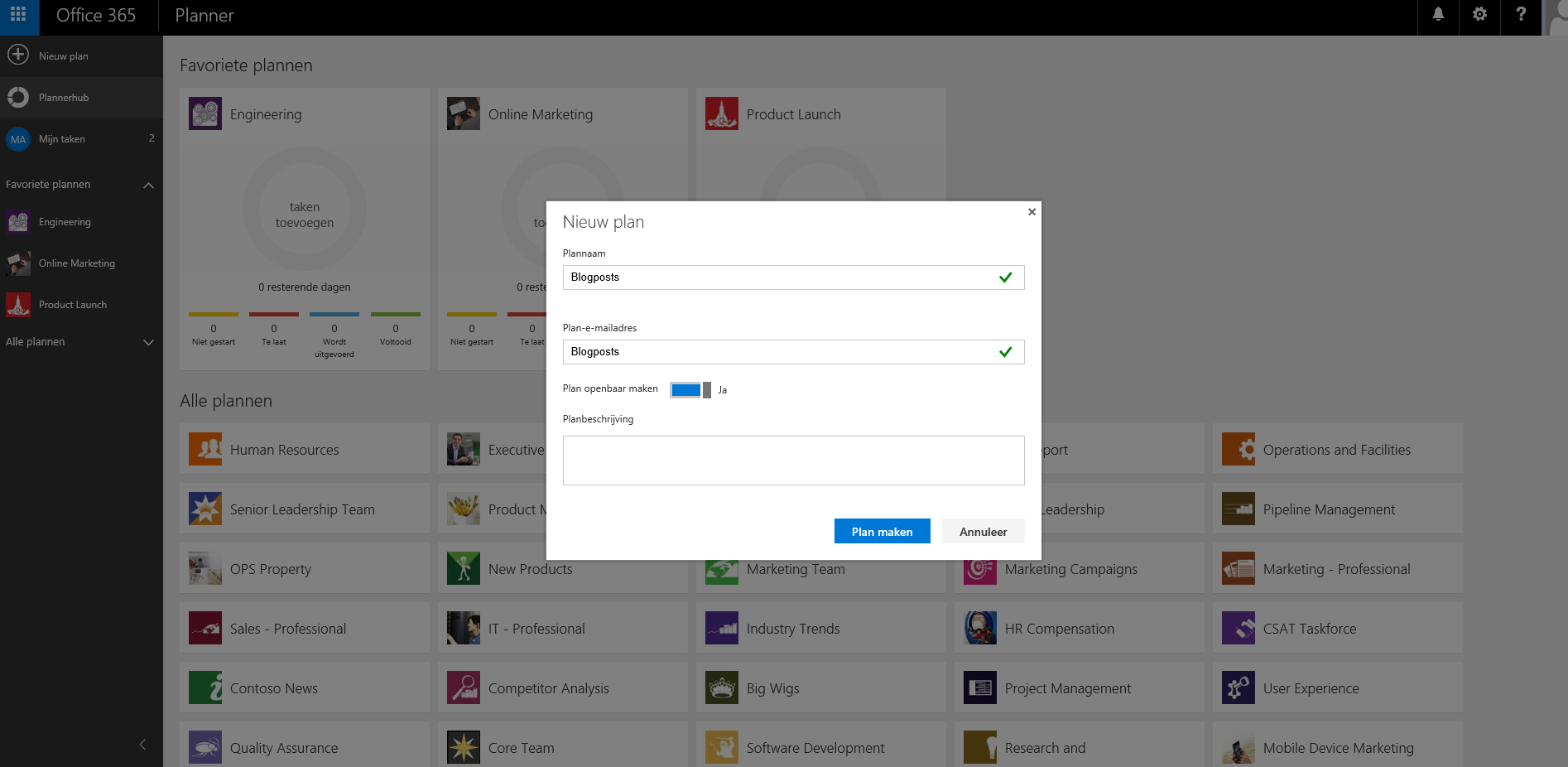
Task: Click Engineering Te laat red status bar
Action: pos(274,314)
